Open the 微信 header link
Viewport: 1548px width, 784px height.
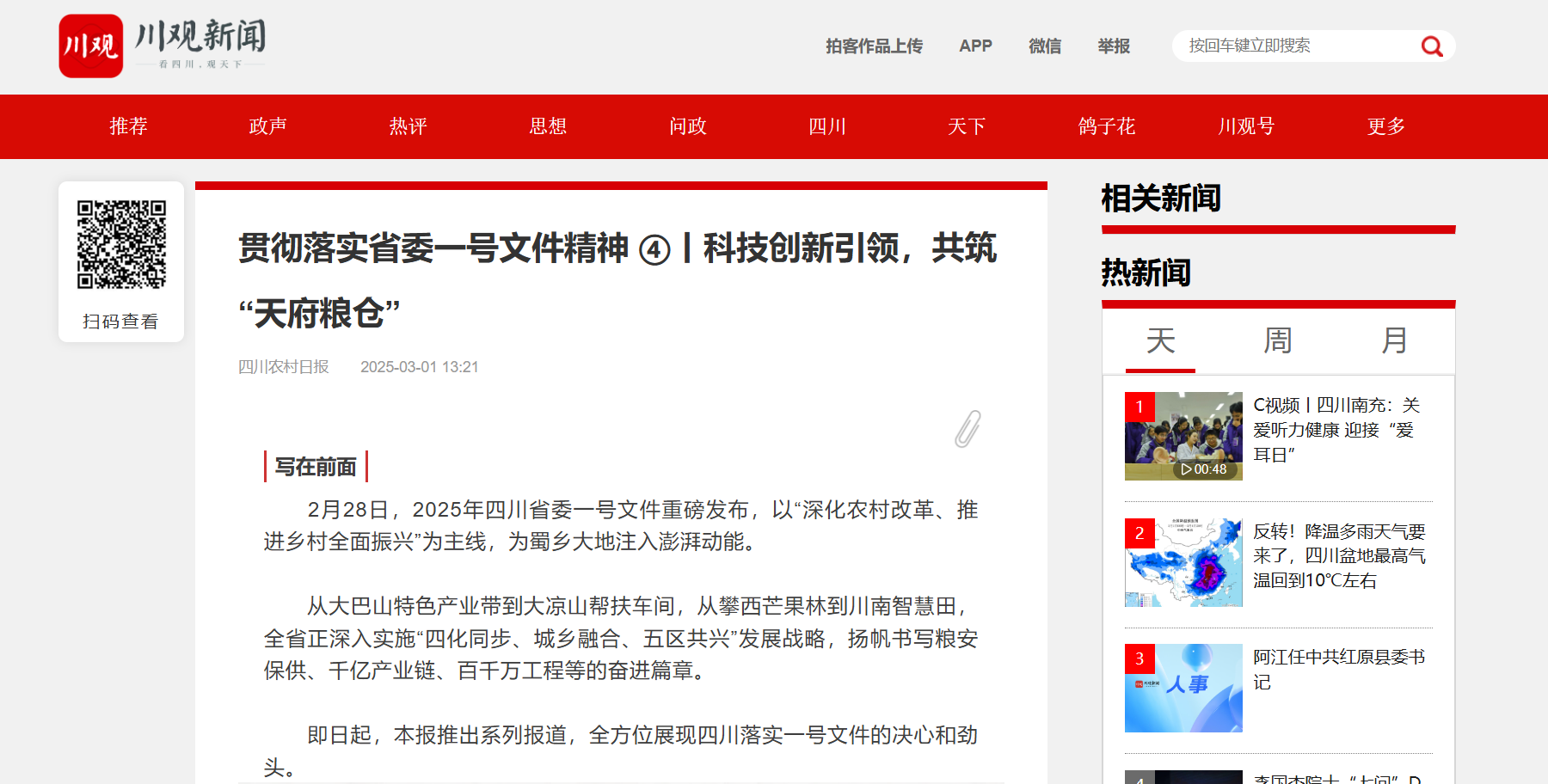coord(1045,46)
